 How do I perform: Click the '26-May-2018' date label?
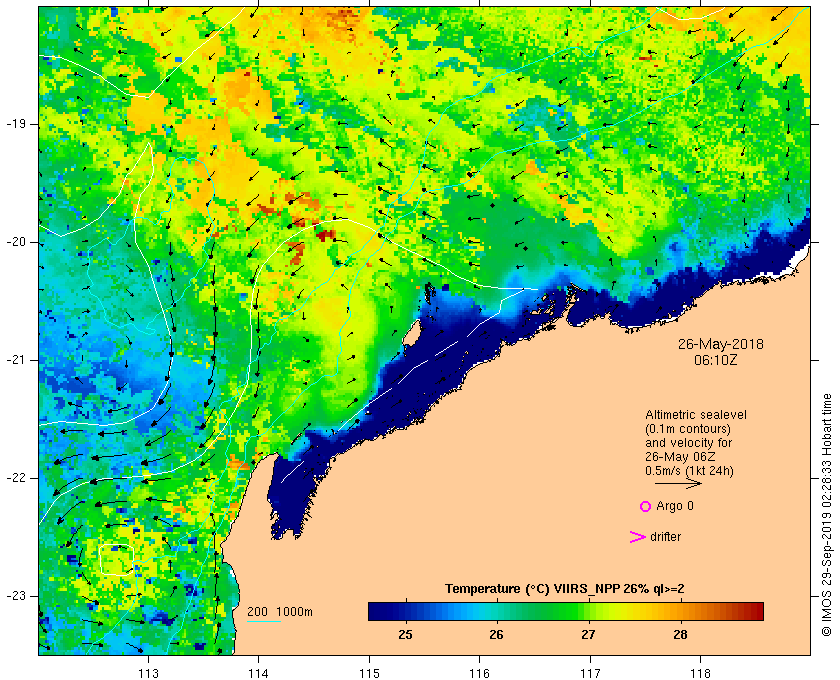point(721,344)
